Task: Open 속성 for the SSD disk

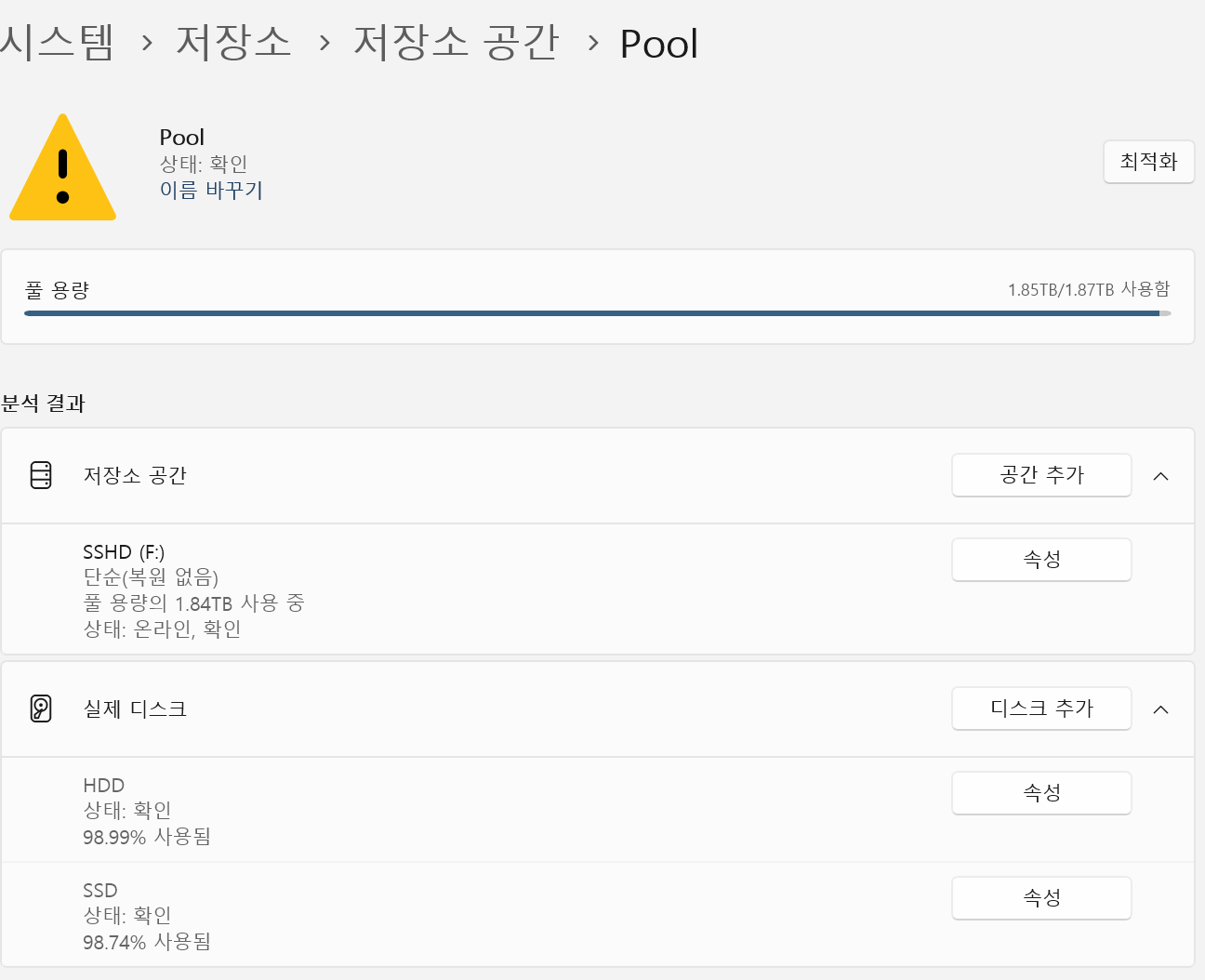Action: coord(1041,898)
